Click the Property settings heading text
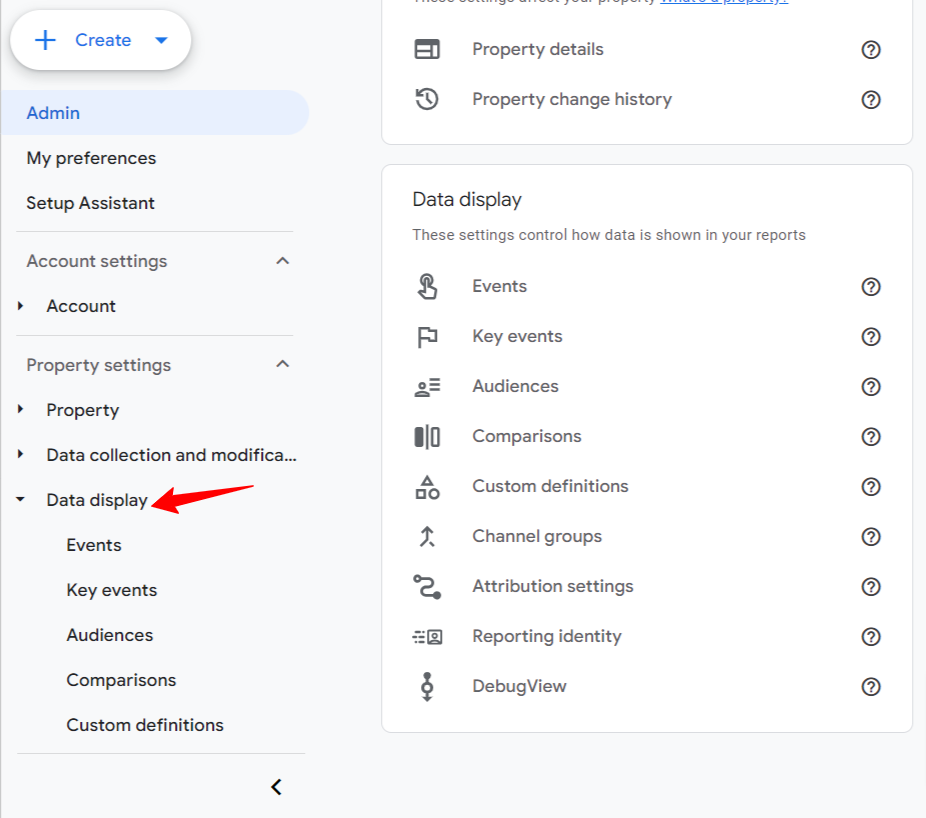 [x=99, y=365]
